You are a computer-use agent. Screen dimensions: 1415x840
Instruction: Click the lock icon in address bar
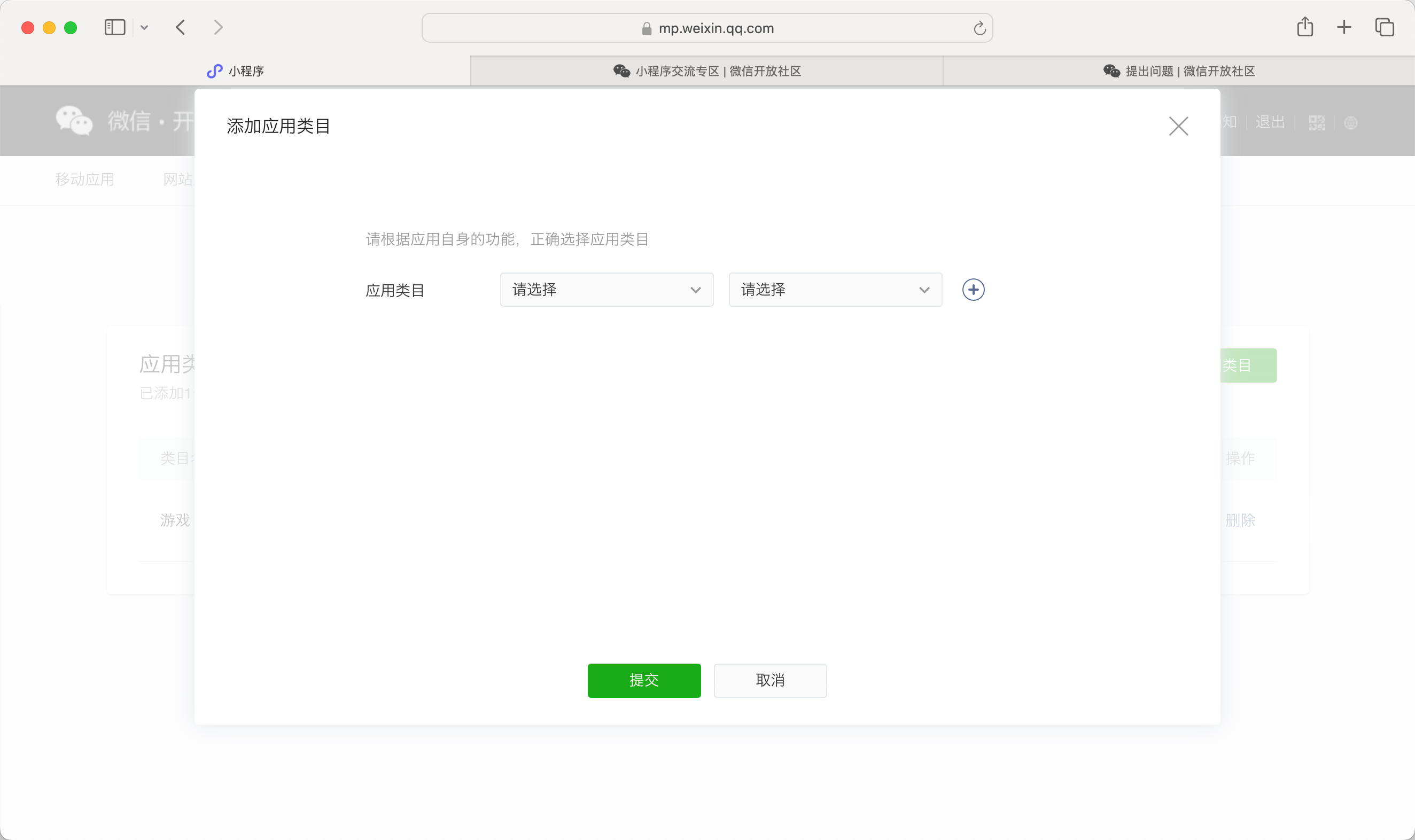click(x=647, y=29)
